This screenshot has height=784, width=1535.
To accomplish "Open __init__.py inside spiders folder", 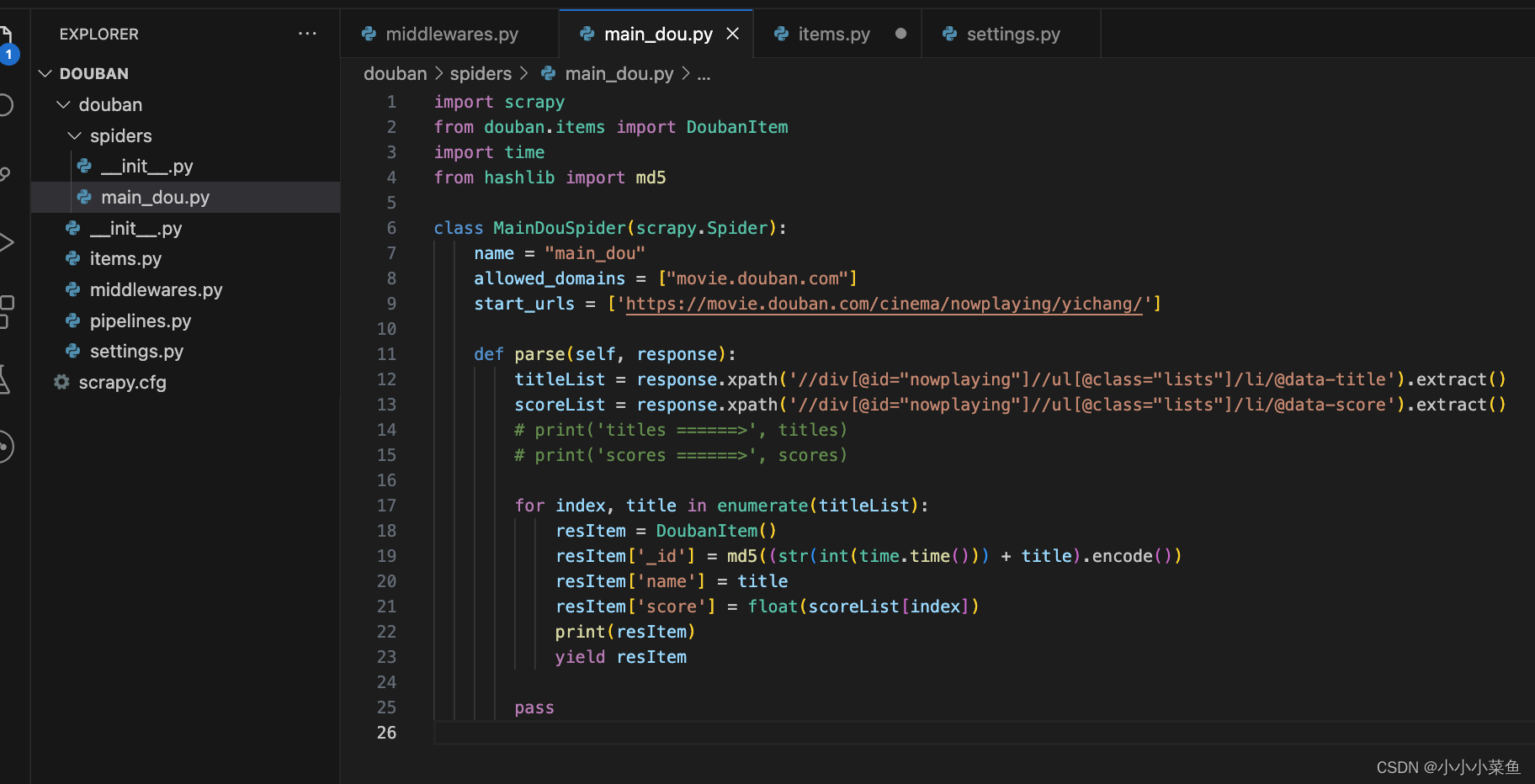I will coord(185,167).
